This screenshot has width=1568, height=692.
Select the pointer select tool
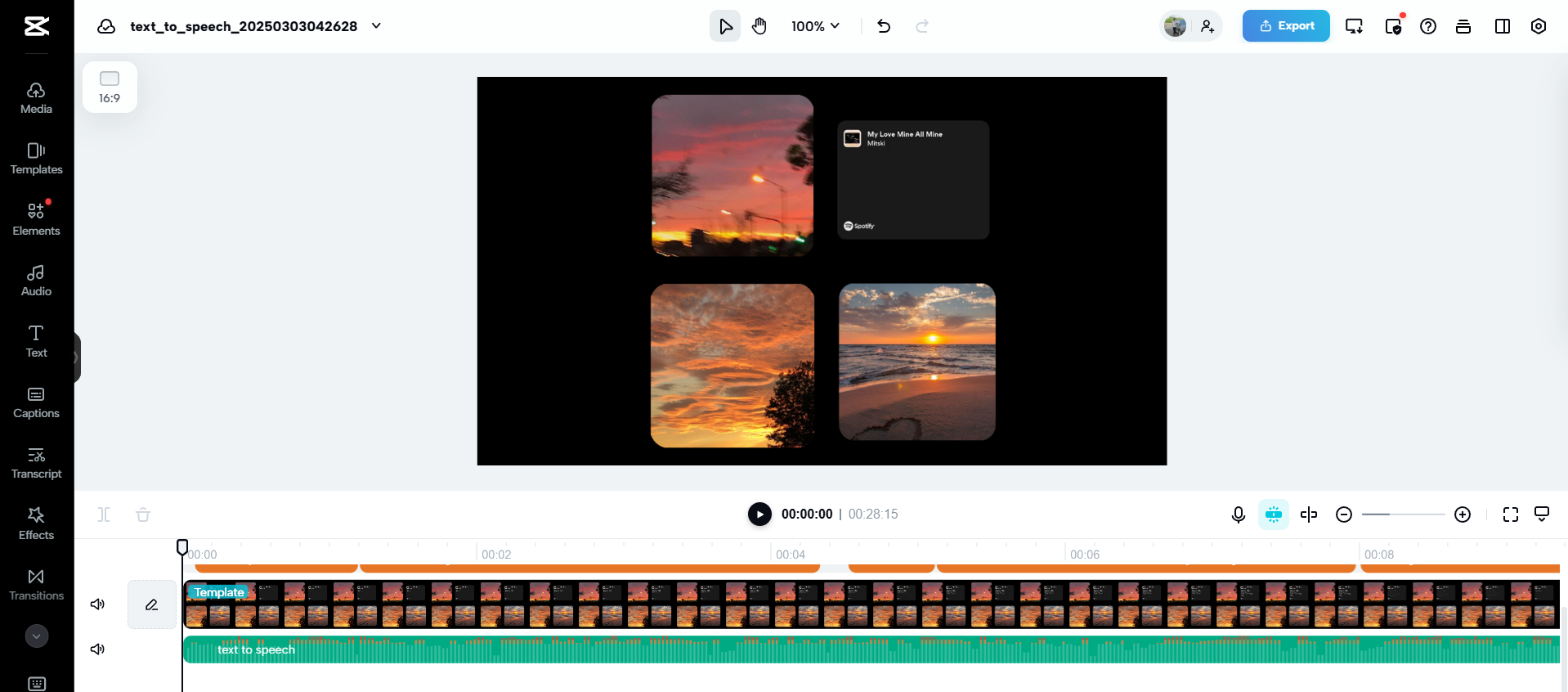725,26
